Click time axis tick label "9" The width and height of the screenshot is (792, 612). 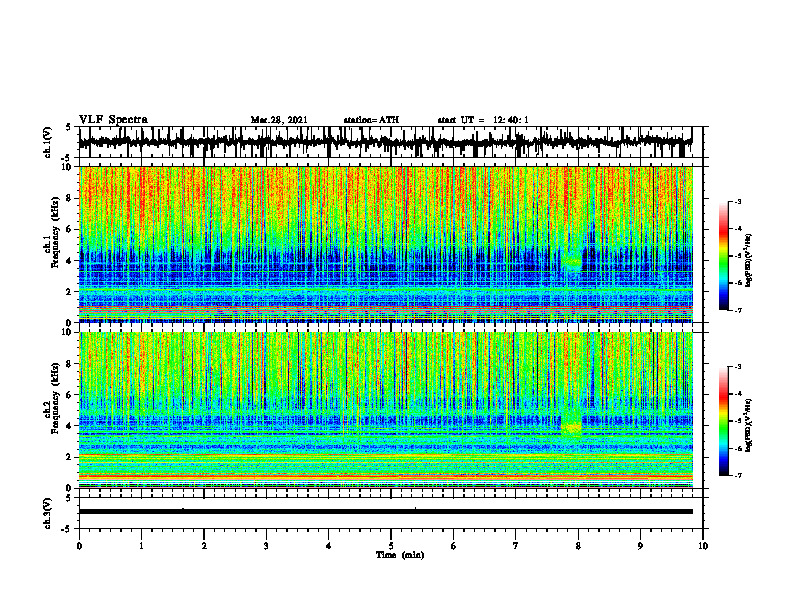(x=640, y=546)
